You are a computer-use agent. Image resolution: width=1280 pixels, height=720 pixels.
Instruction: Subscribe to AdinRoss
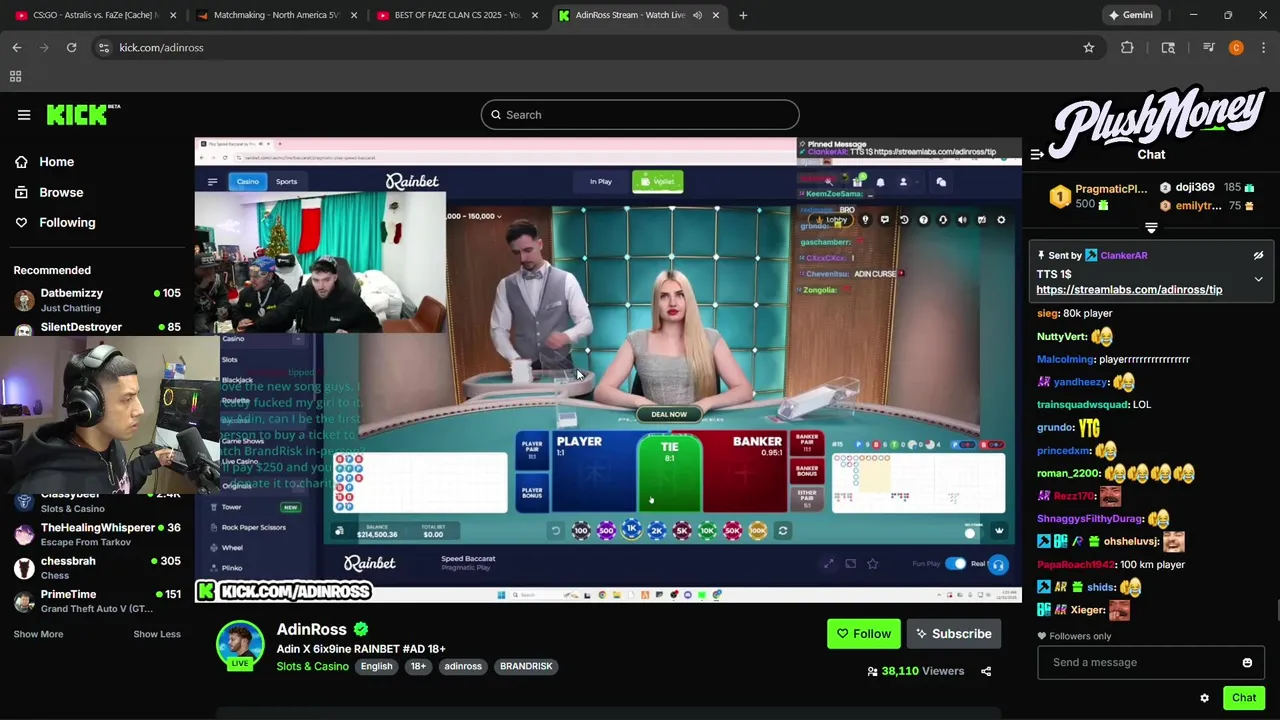pyautogui.click(x=954, y=634)
